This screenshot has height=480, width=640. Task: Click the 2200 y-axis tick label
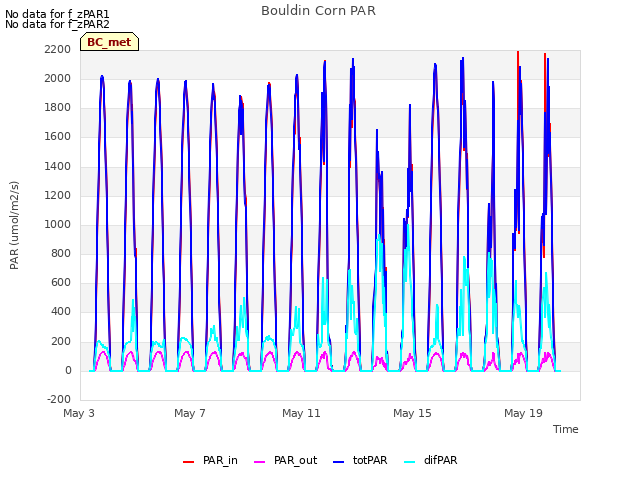(58, 49)
